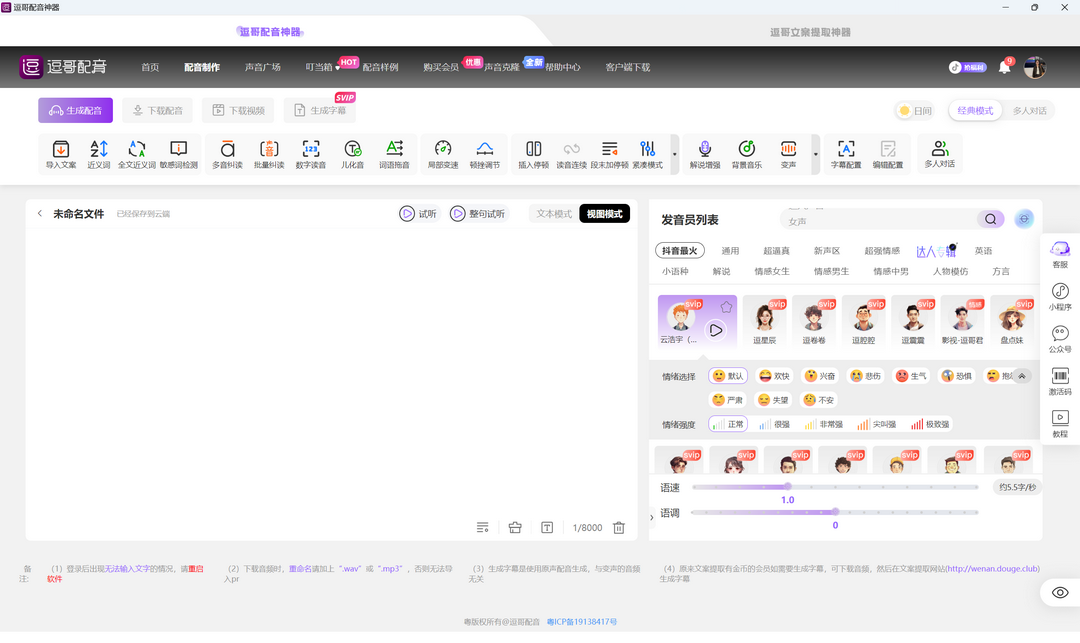Toggle 日间 day mode
This screenshot has height=643, width=1080.
pos(913,110)
